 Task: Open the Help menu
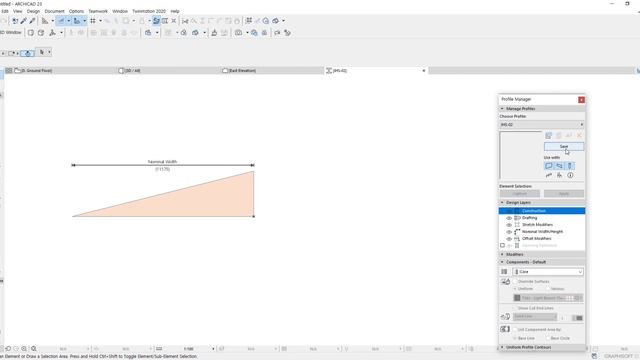click(x=175, y=11)
